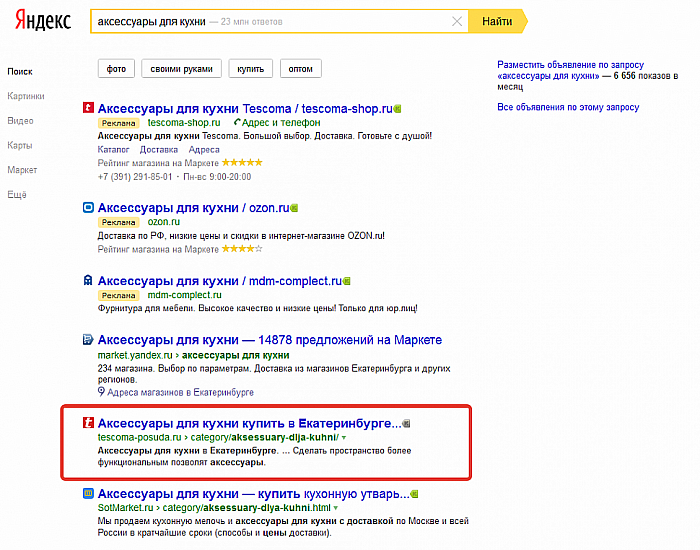Open SotMarket.ru category URL link
The width and height of the screenshot is (700, 550).
[214, 508]
